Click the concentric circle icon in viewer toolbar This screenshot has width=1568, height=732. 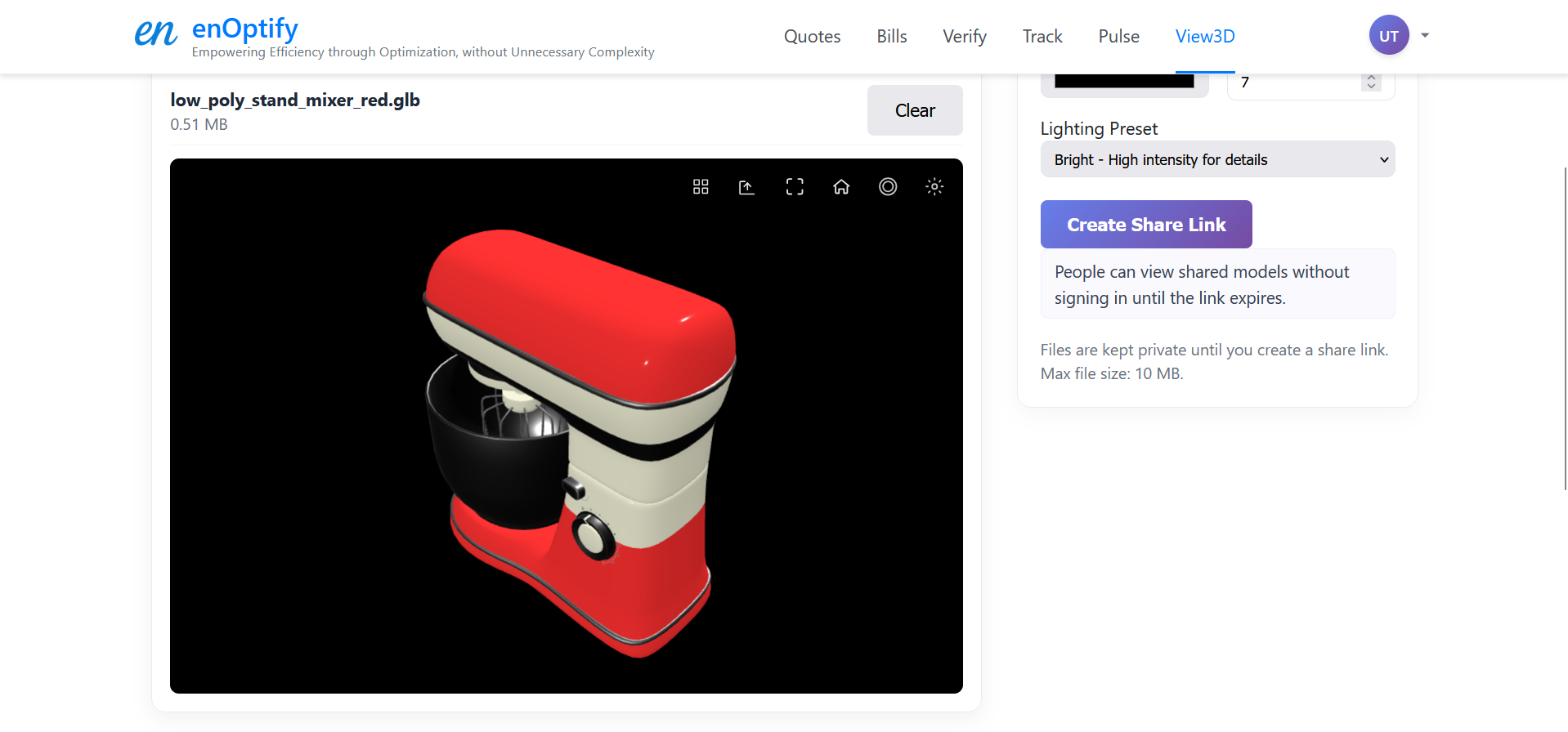888,187
